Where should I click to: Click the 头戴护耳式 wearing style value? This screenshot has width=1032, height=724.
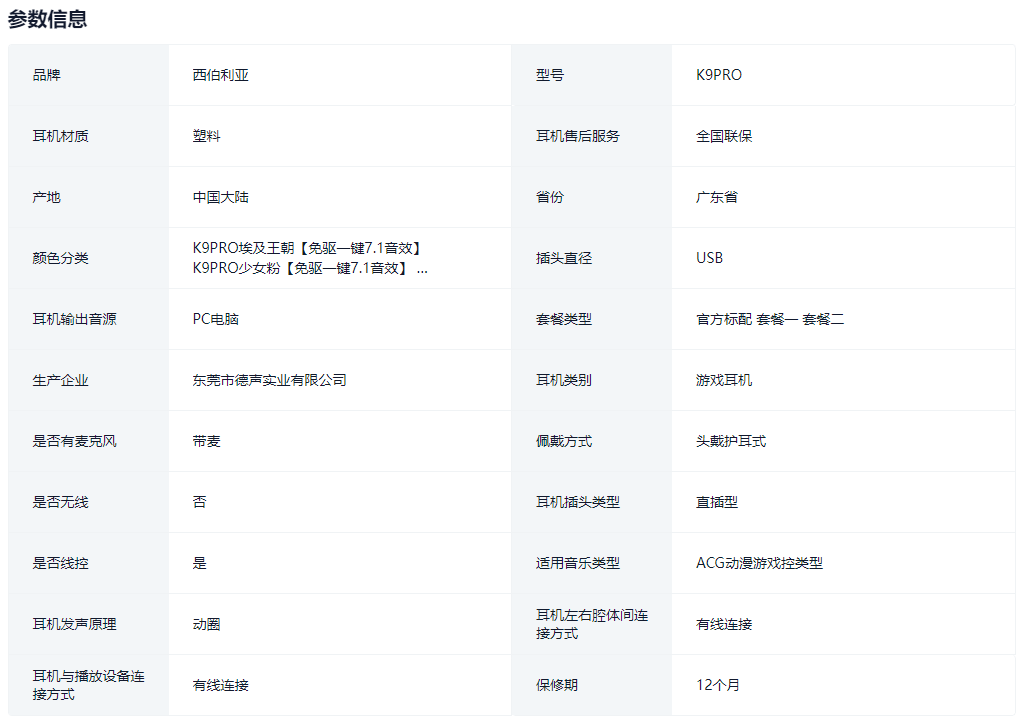point(731,441)
